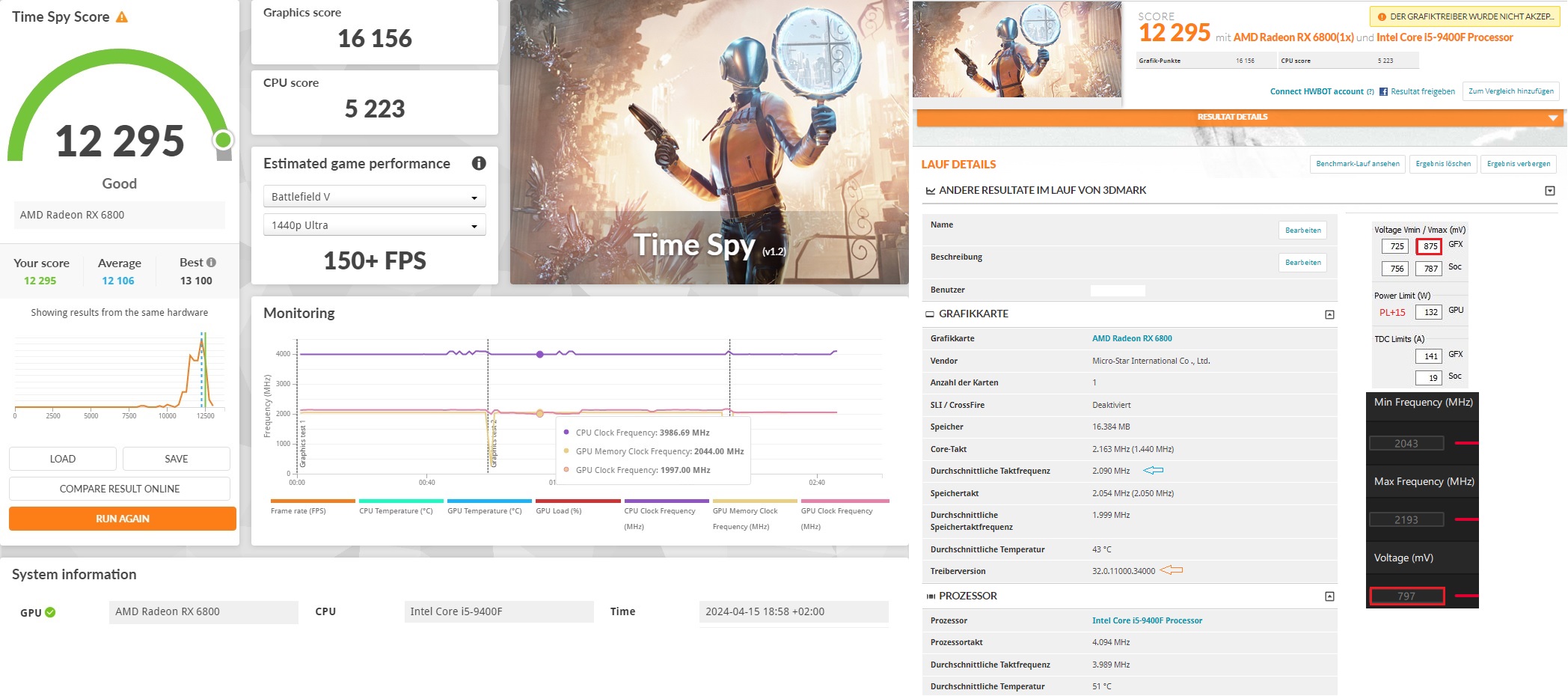Click the question mark after Connect HWBOT account

1371,92
